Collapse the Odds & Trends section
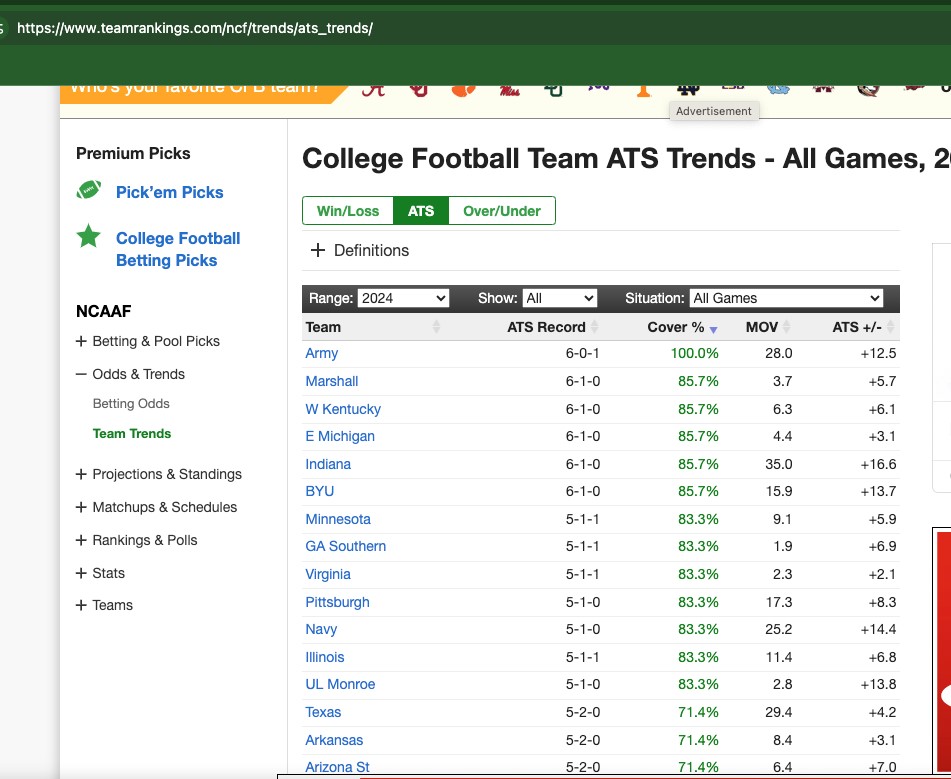This screenshot has height=779, width=951. [x=81, y=374]
